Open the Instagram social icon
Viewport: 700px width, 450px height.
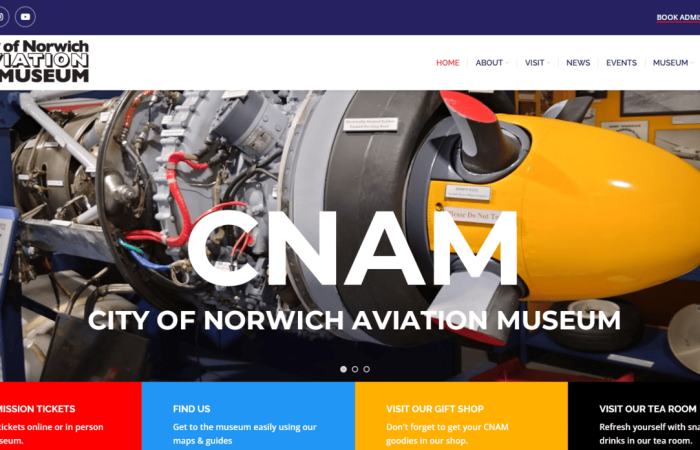(2, 17)
